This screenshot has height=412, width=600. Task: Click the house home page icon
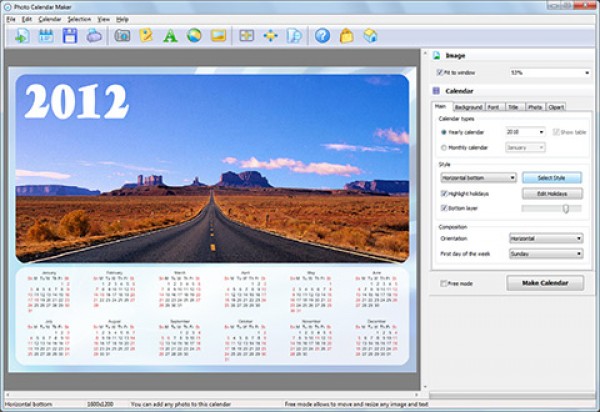(x=370, y=36)
